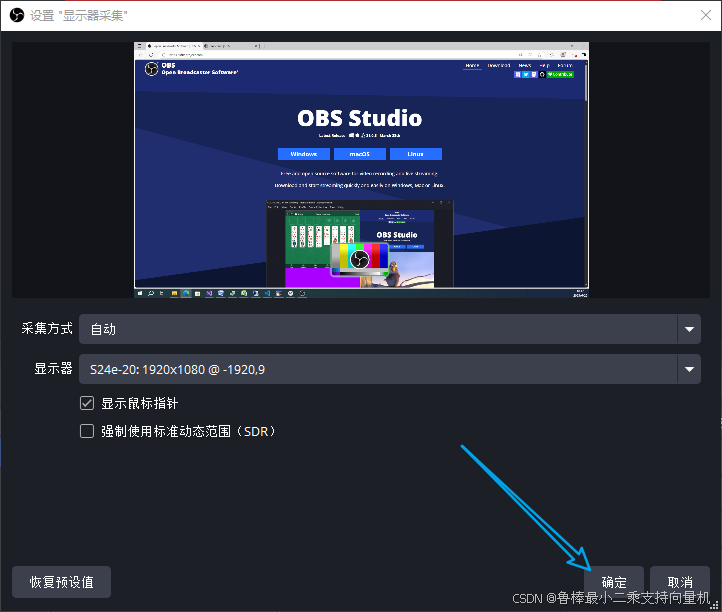The width and height of the screenshot is (722, 612).
Task: Click the 显示器 label
Action: click(53, 368)
